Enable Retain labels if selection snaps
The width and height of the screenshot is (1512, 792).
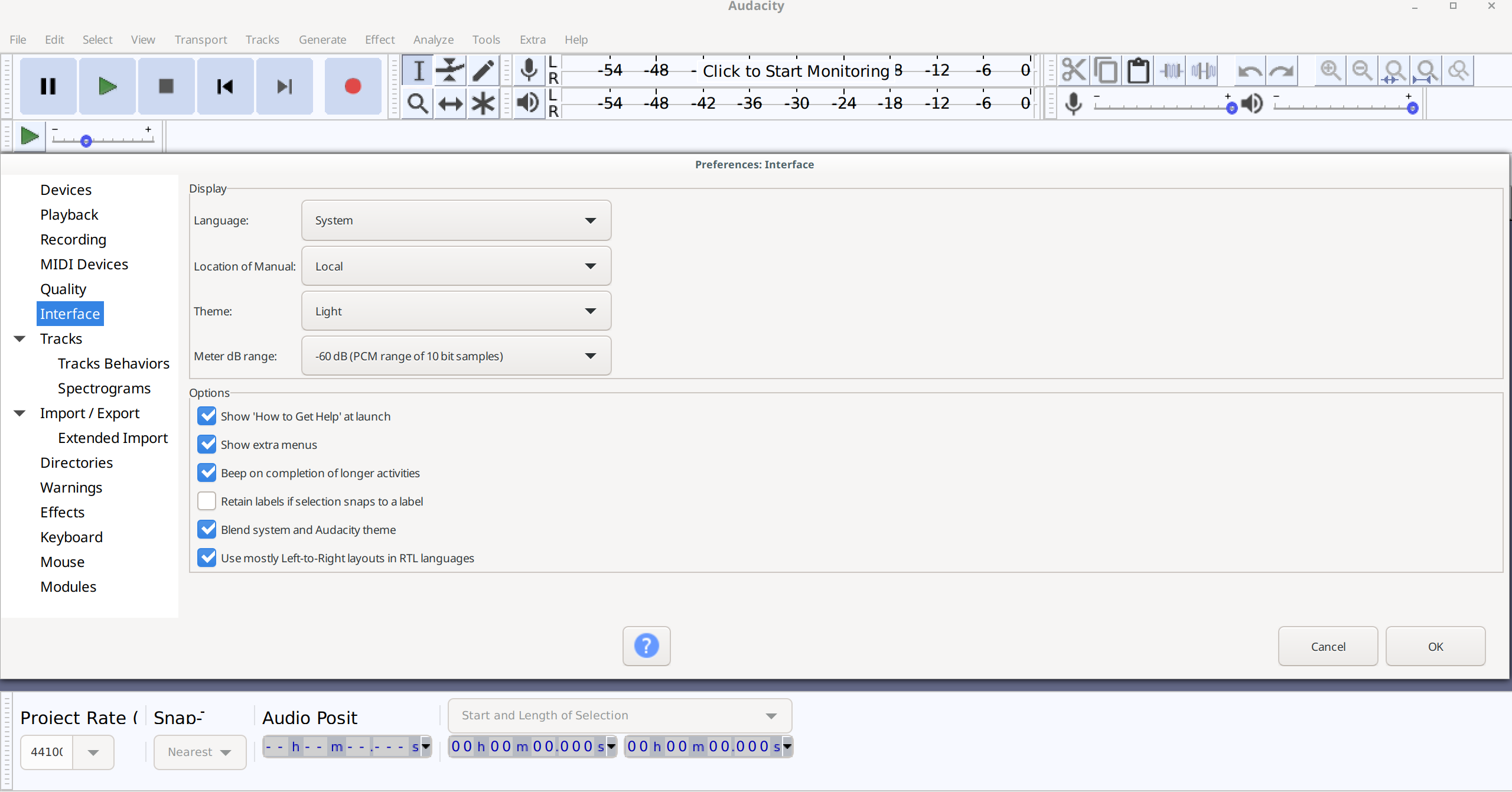coord(207,501)
